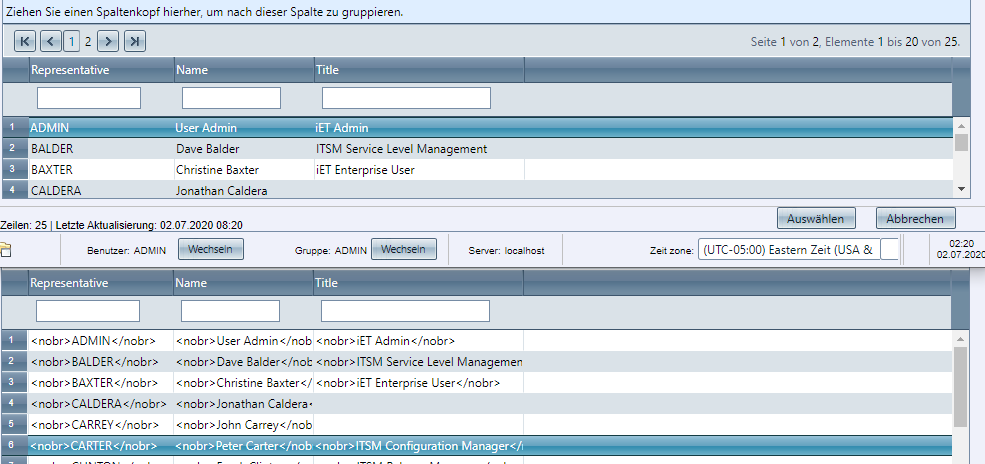Click <nobr>CARTER</nobr> cell in lower grid

[101, 446]
